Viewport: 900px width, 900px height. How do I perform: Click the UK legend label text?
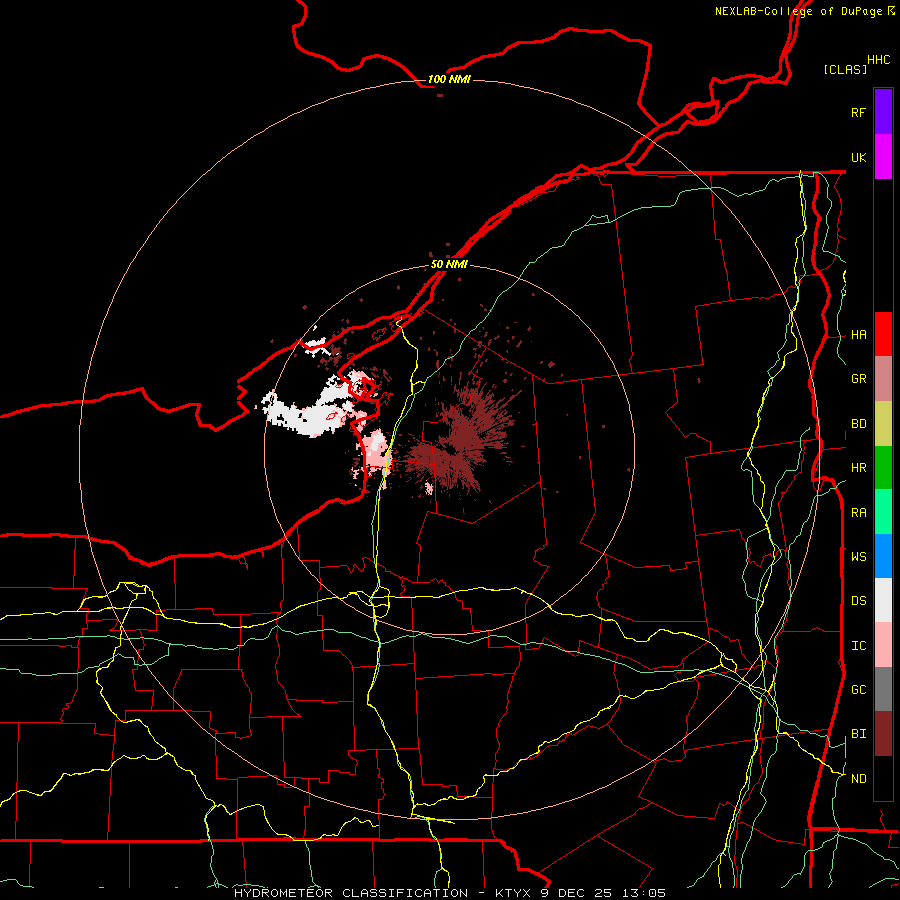pyautogui.click(x=859, y=157)
